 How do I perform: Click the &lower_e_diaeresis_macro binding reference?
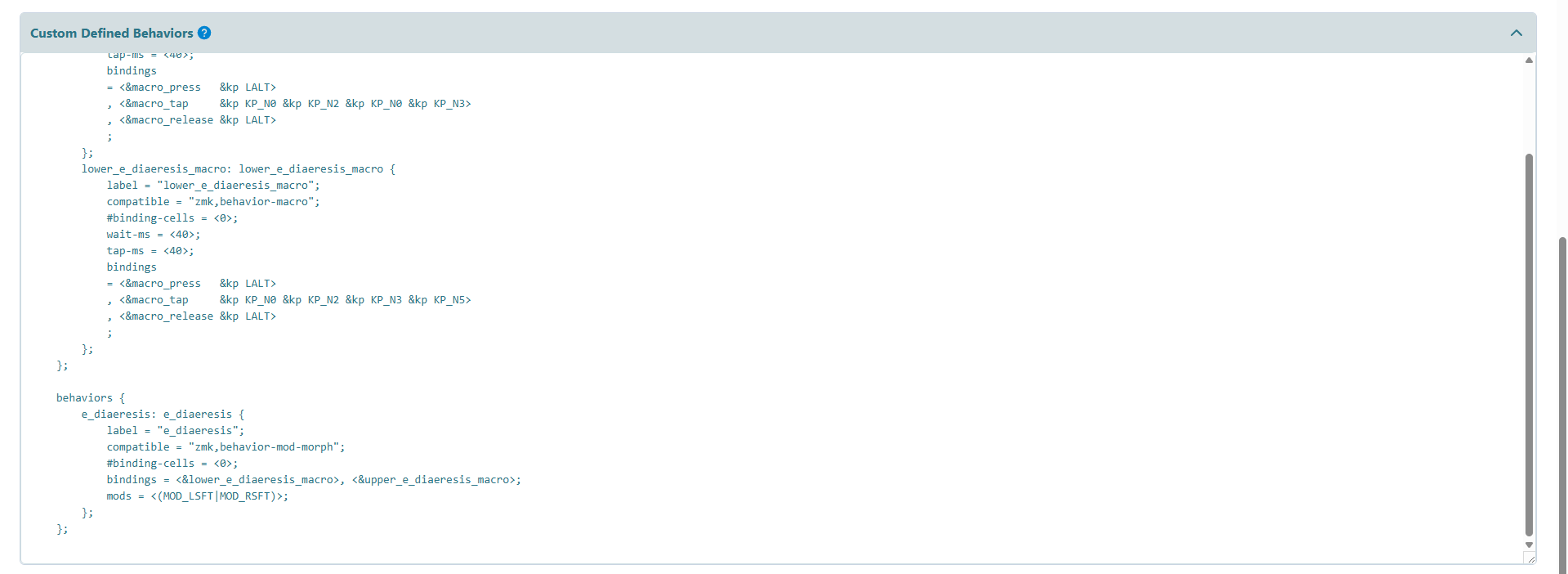coord(257,480)
